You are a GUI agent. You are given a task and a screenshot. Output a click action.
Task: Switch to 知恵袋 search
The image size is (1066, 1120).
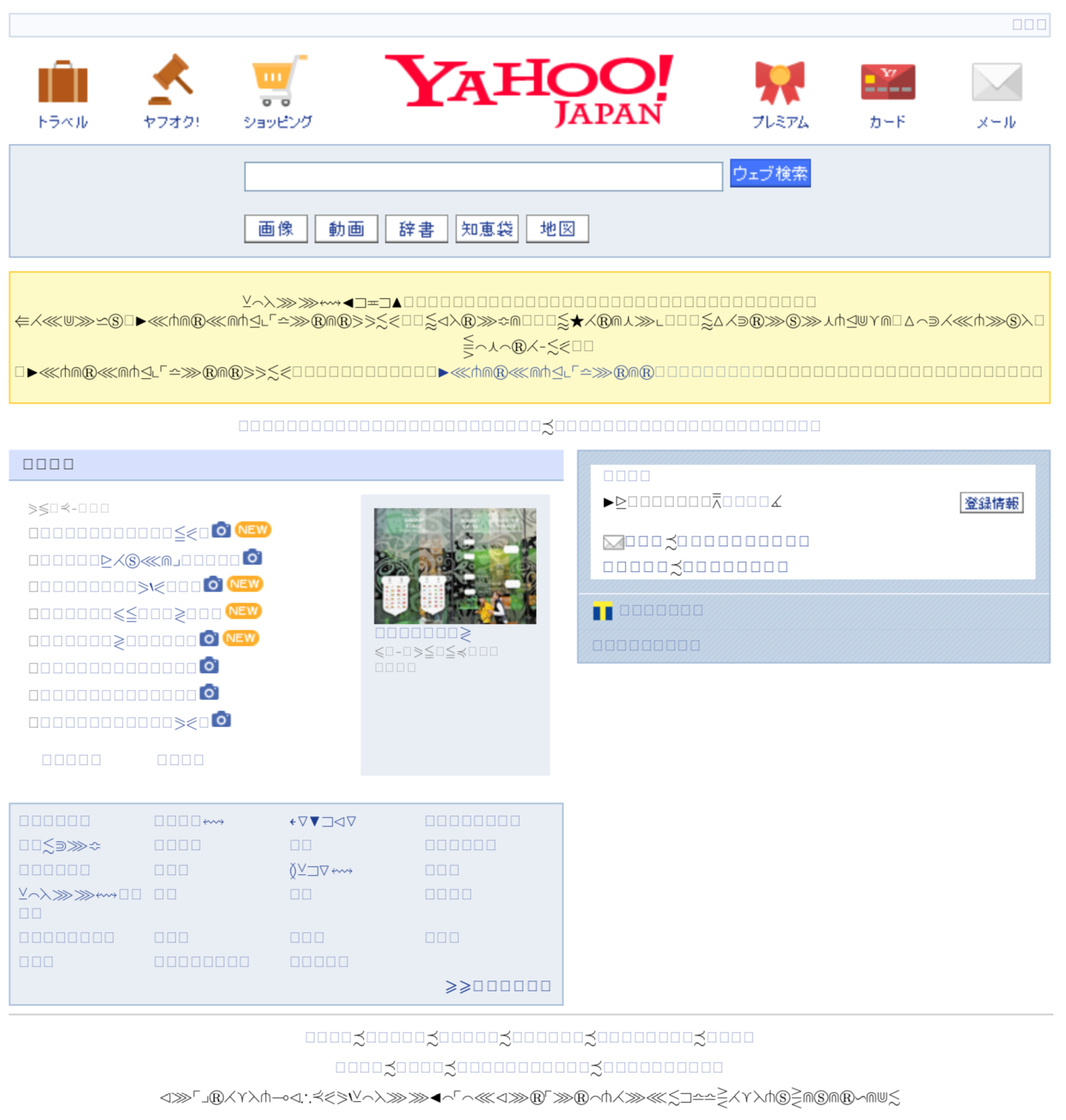[x=487, y=229]
